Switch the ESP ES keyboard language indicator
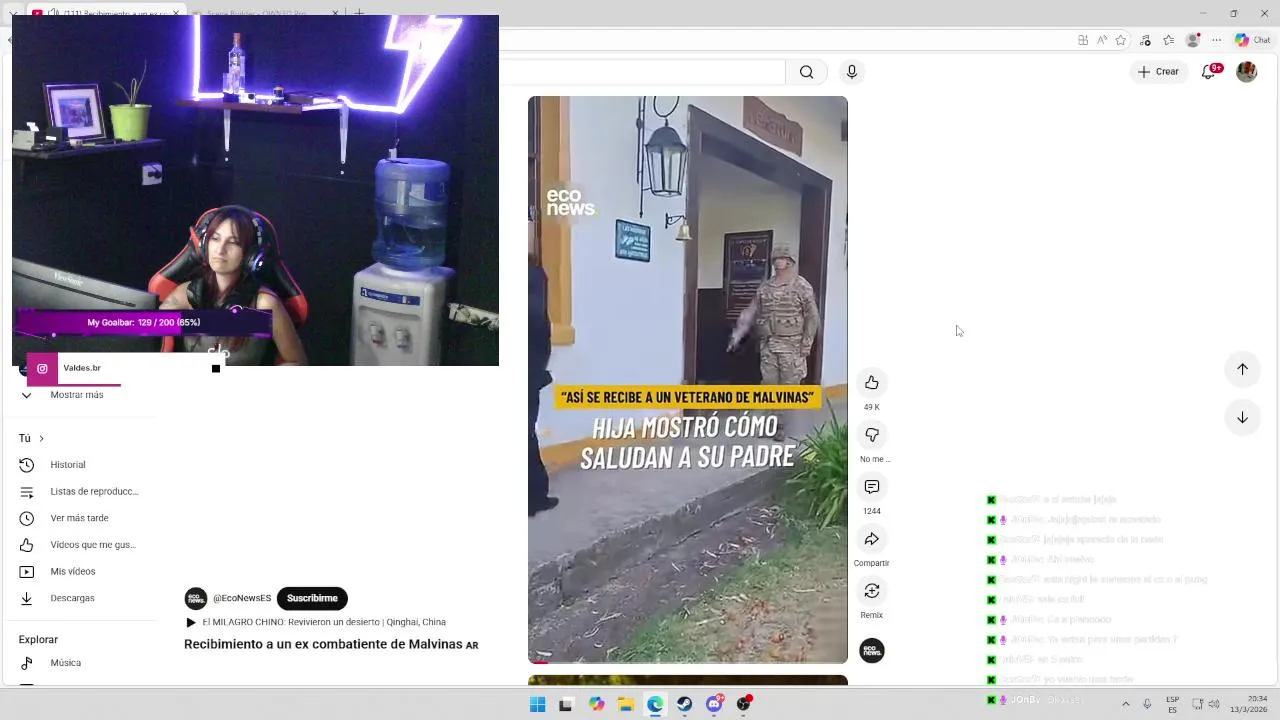1280x720 pixels. point(1172,704)
